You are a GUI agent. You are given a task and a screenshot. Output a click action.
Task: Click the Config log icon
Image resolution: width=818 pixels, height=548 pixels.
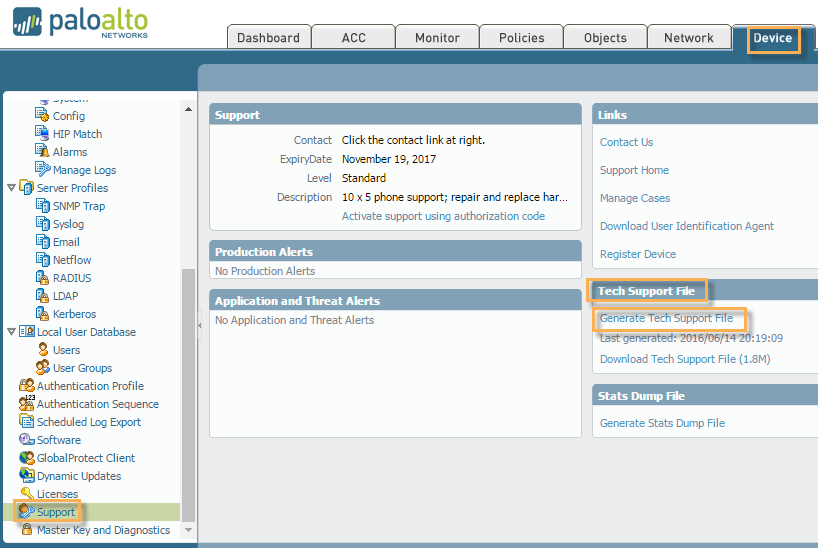coord(42,115)
